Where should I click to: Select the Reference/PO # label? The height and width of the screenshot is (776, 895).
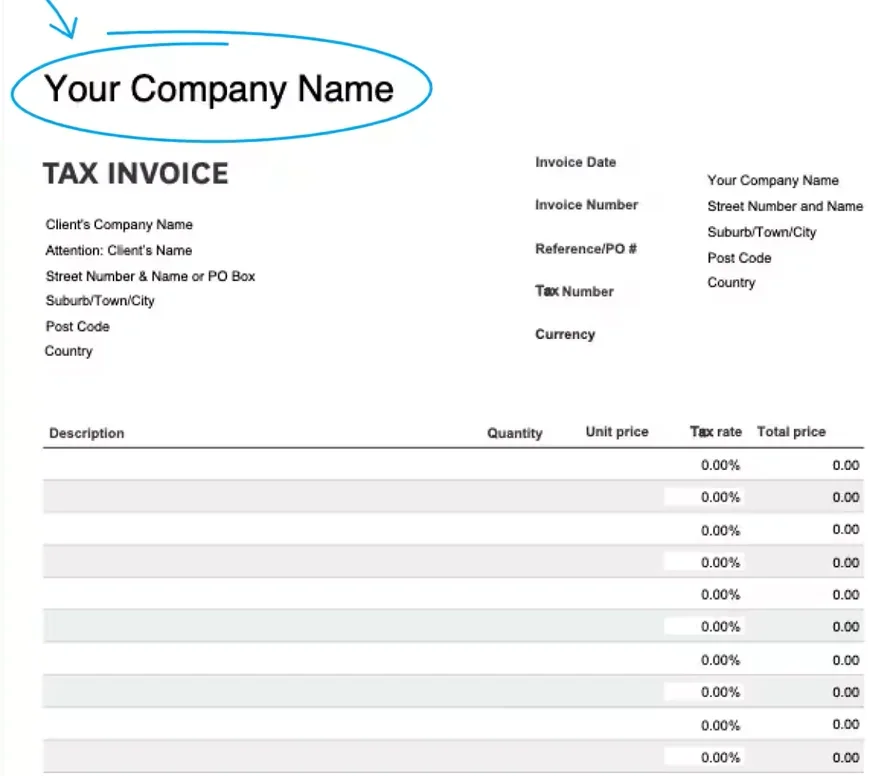coord(586,249)
